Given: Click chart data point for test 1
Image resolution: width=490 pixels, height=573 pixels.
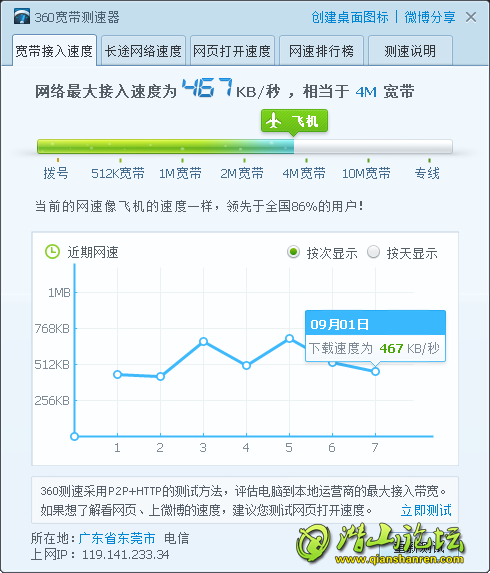Looking at the screenshot, I should (117, 374).
